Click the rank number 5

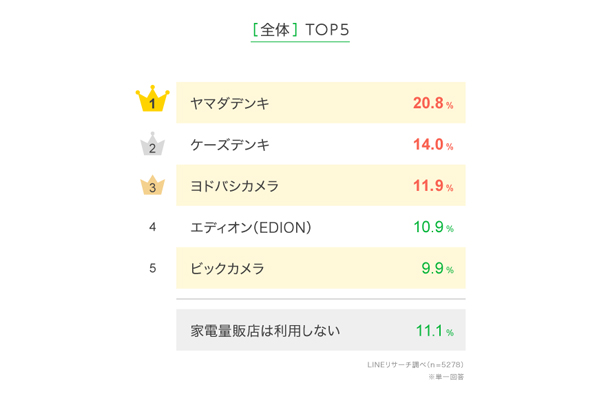[152, 268]
